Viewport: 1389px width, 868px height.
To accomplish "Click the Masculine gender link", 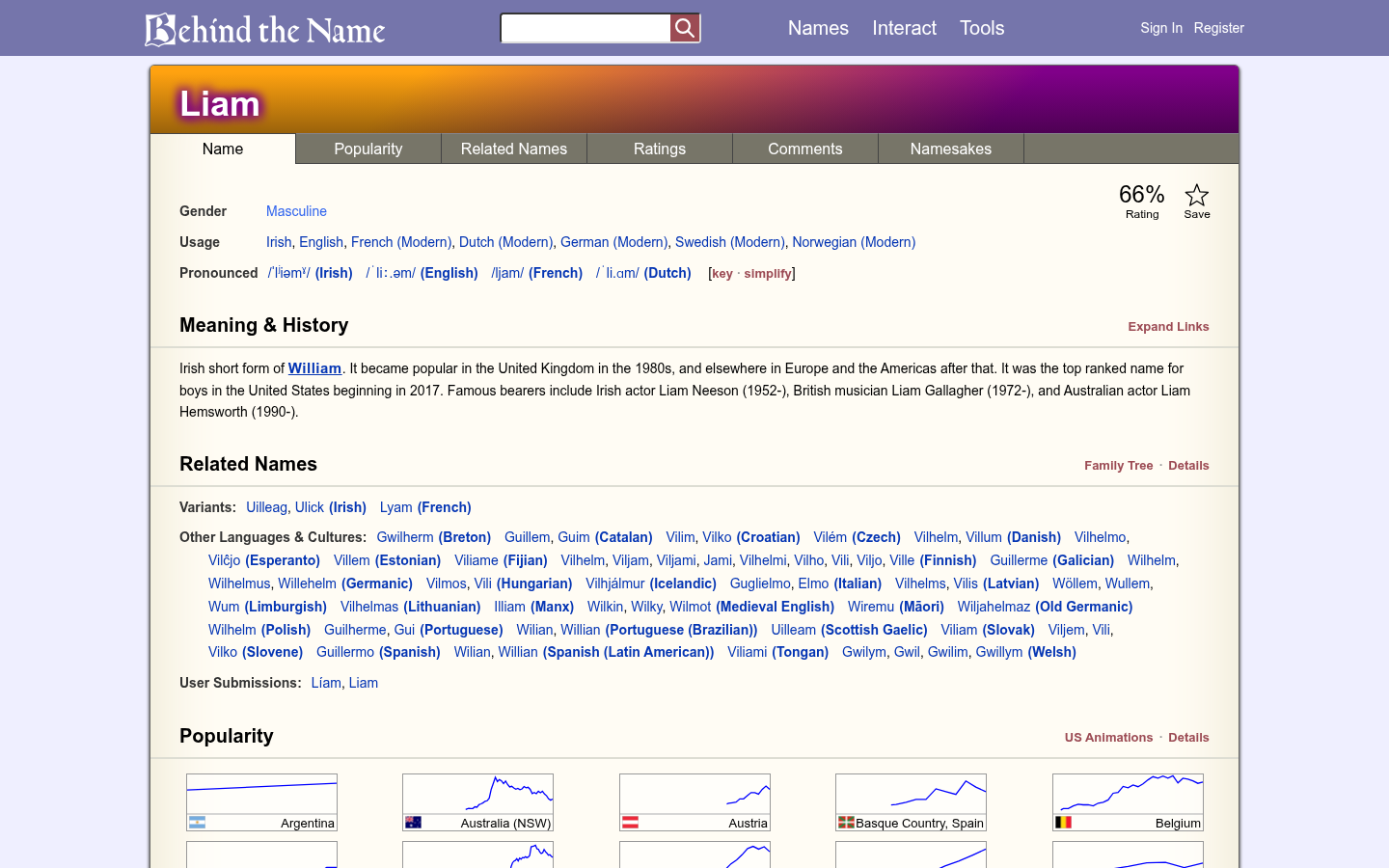I will click(296, 211).
